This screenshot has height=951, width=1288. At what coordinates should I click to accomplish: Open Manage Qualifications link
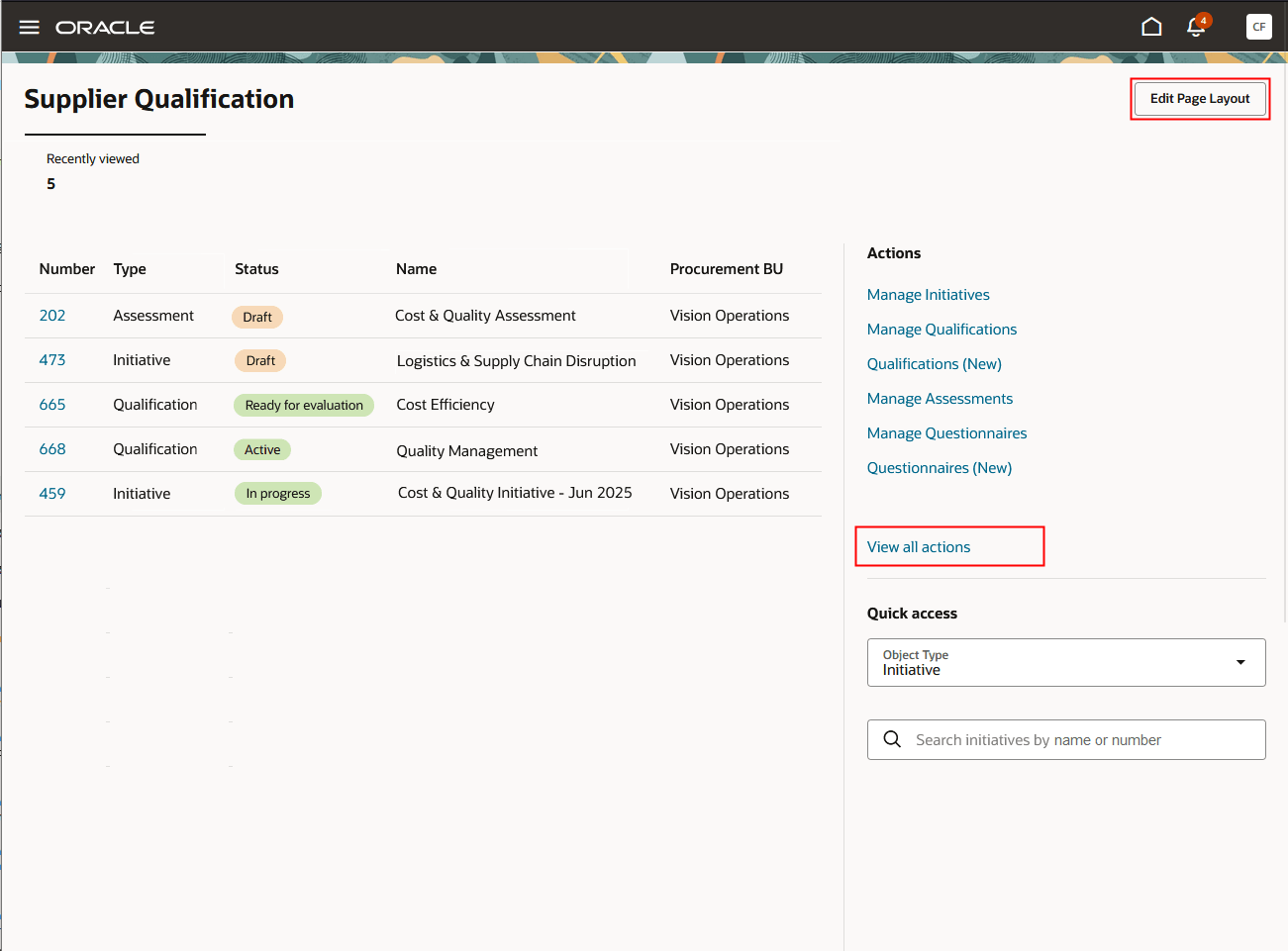[x=941, y=330]
